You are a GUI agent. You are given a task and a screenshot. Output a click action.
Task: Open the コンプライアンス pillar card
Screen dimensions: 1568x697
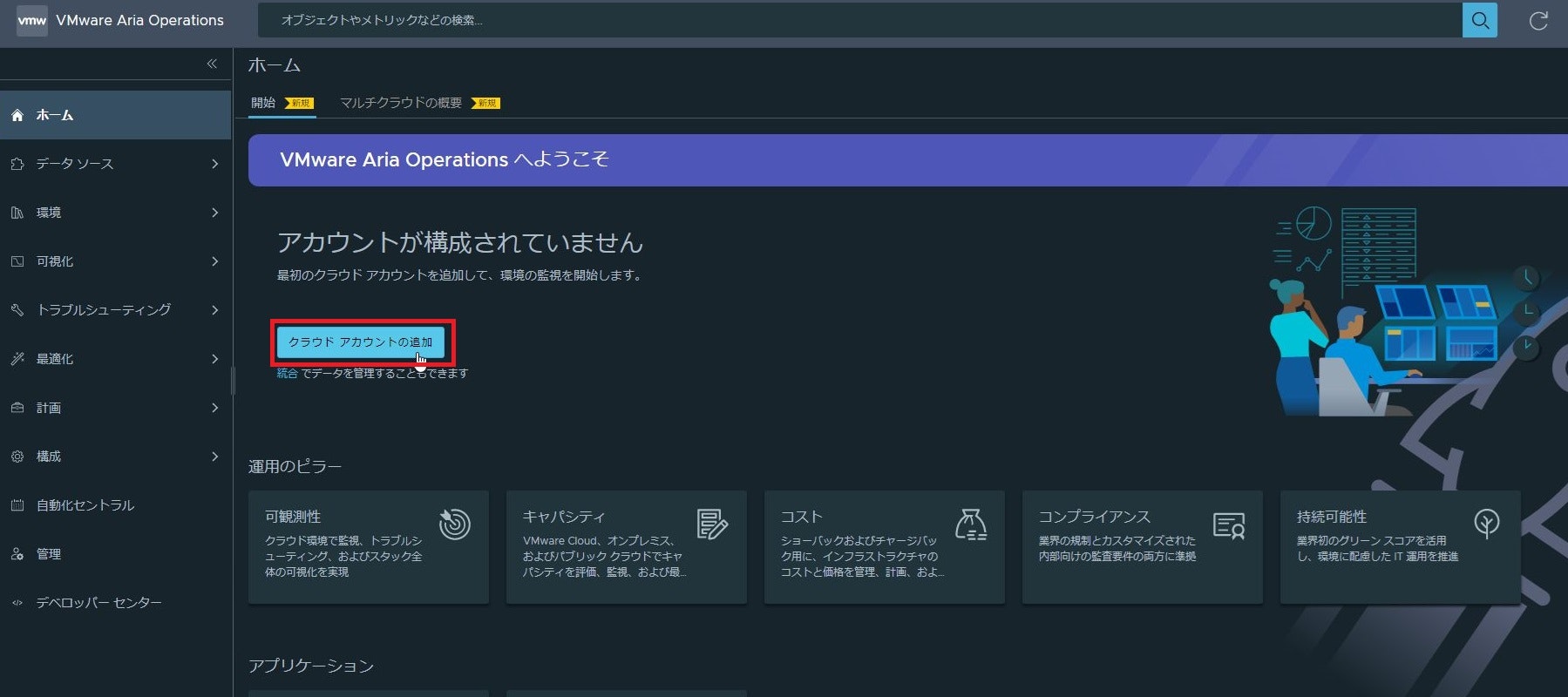[x=1143, y=547]
